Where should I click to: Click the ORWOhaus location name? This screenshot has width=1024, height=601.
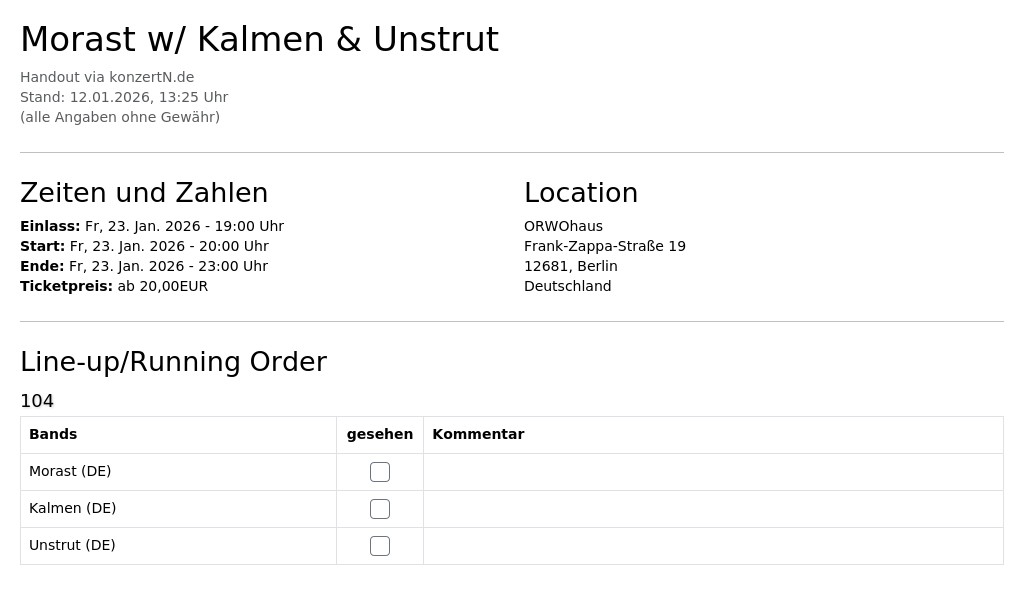click(563, 226)
